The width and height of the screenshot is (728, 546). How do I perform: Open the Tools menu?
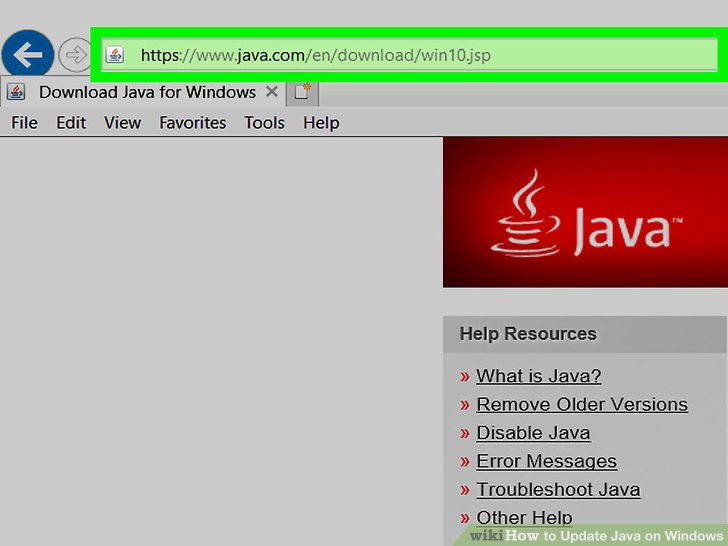coord(264,122)
